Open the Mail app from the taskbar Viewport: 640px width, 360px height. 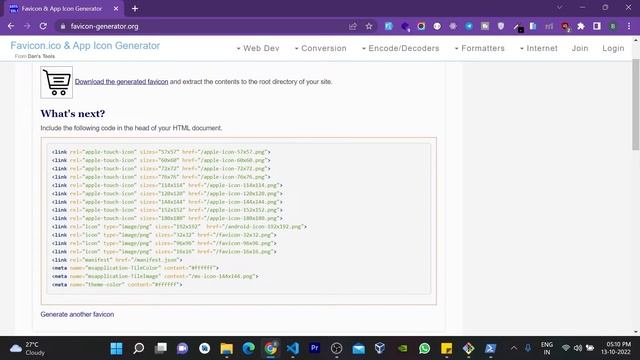coord(358,348)
